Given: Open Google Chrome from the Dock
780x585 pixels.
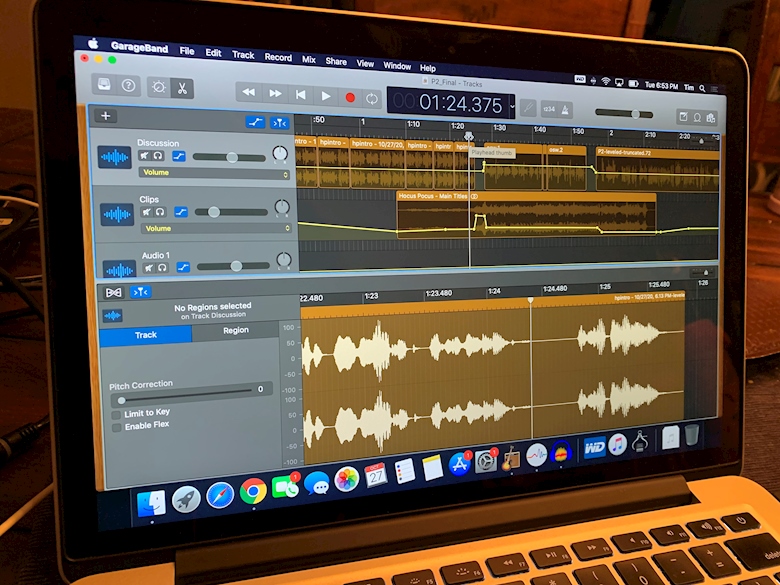Looking at the screenshot, I should (x=253, y=491).
